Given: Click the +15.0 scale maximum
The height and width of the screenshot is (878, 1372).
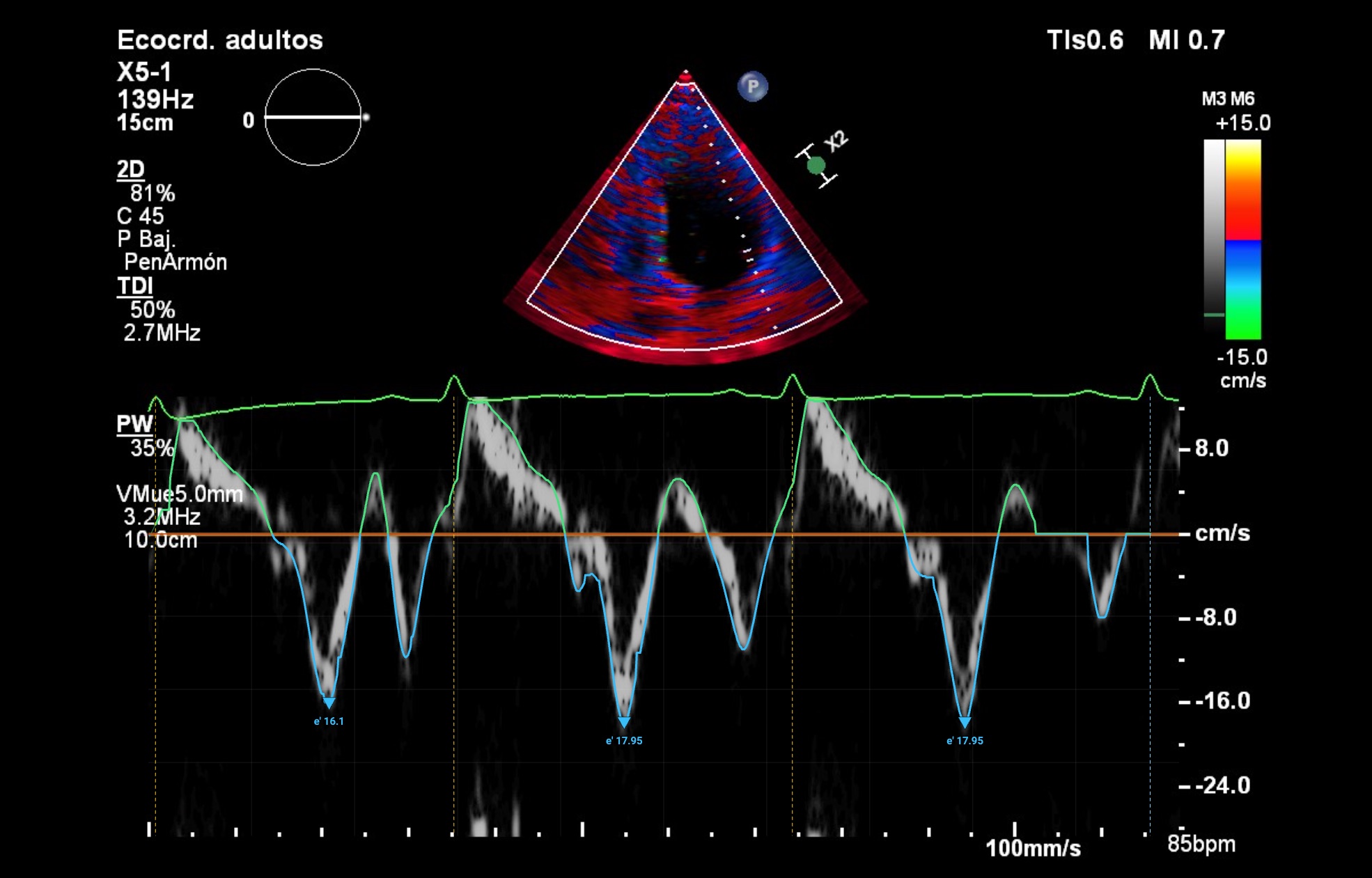Looking at the screenshot, I should [1243, 123].
